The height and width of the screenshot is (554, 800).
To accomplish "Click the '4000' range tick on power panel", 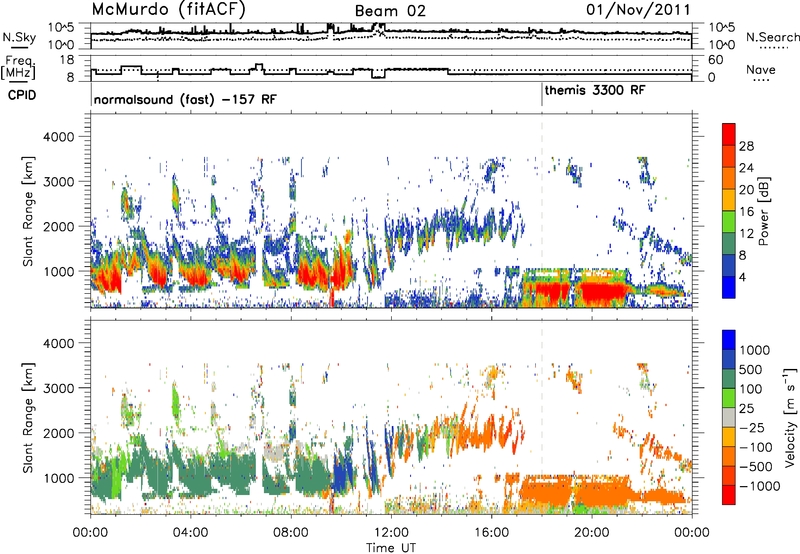I will click(58, 137).
